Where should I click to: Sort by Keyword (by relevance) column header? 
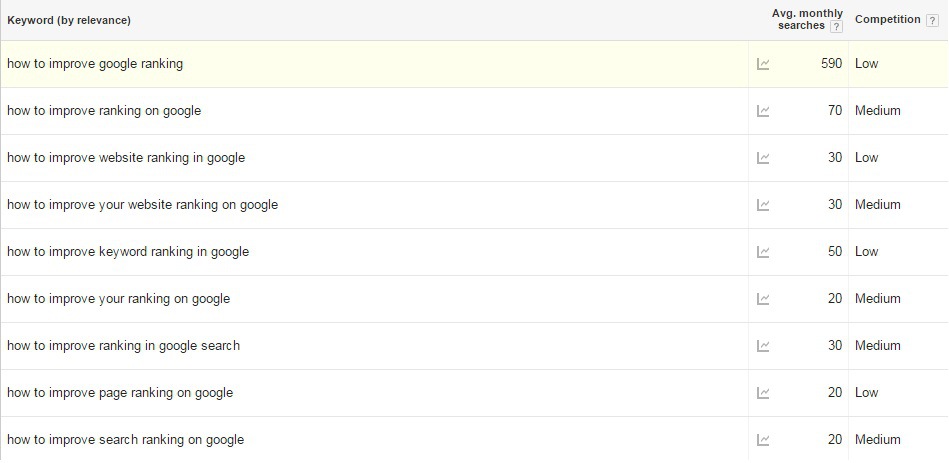(x=69, y=20)
